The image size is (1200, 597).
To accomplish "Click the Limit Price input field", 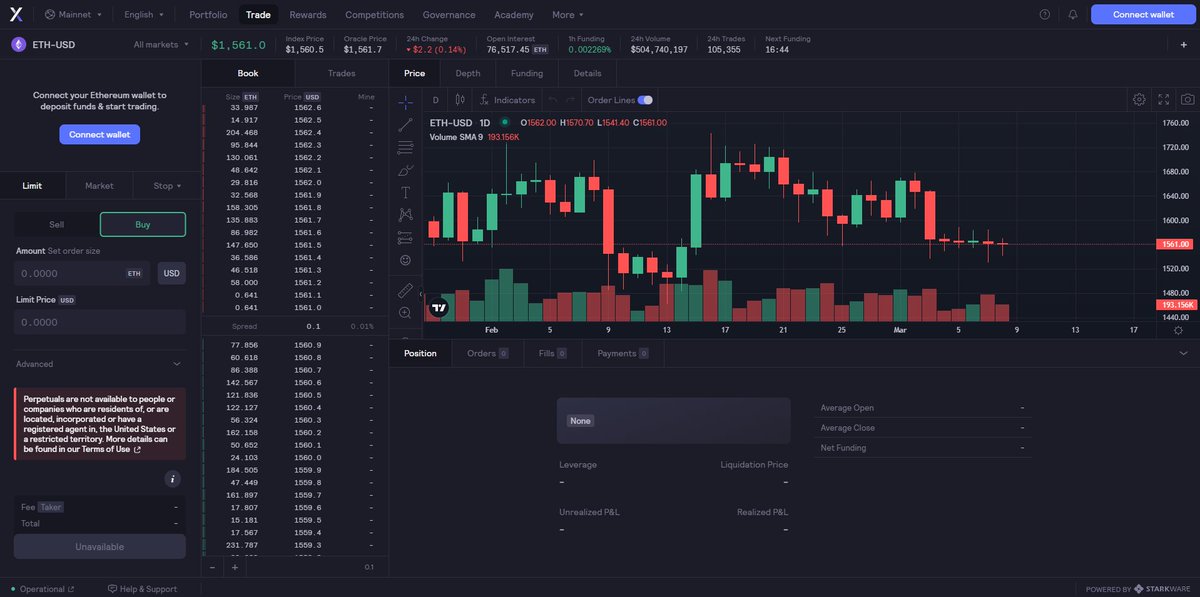I will click(100, 322).
